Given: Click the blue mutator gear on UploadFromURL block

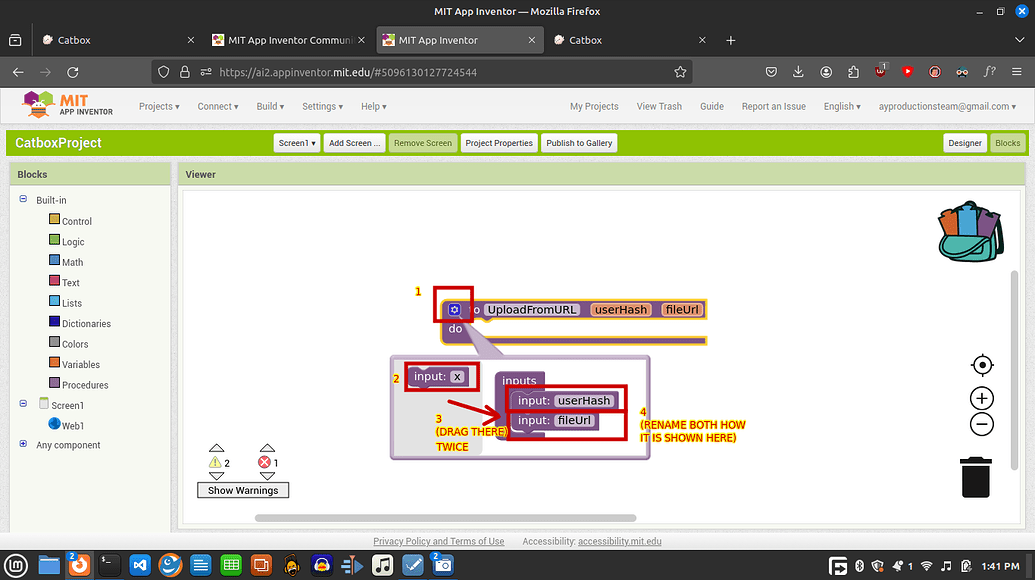Looking at the screenshot, I should coord(455,309).
